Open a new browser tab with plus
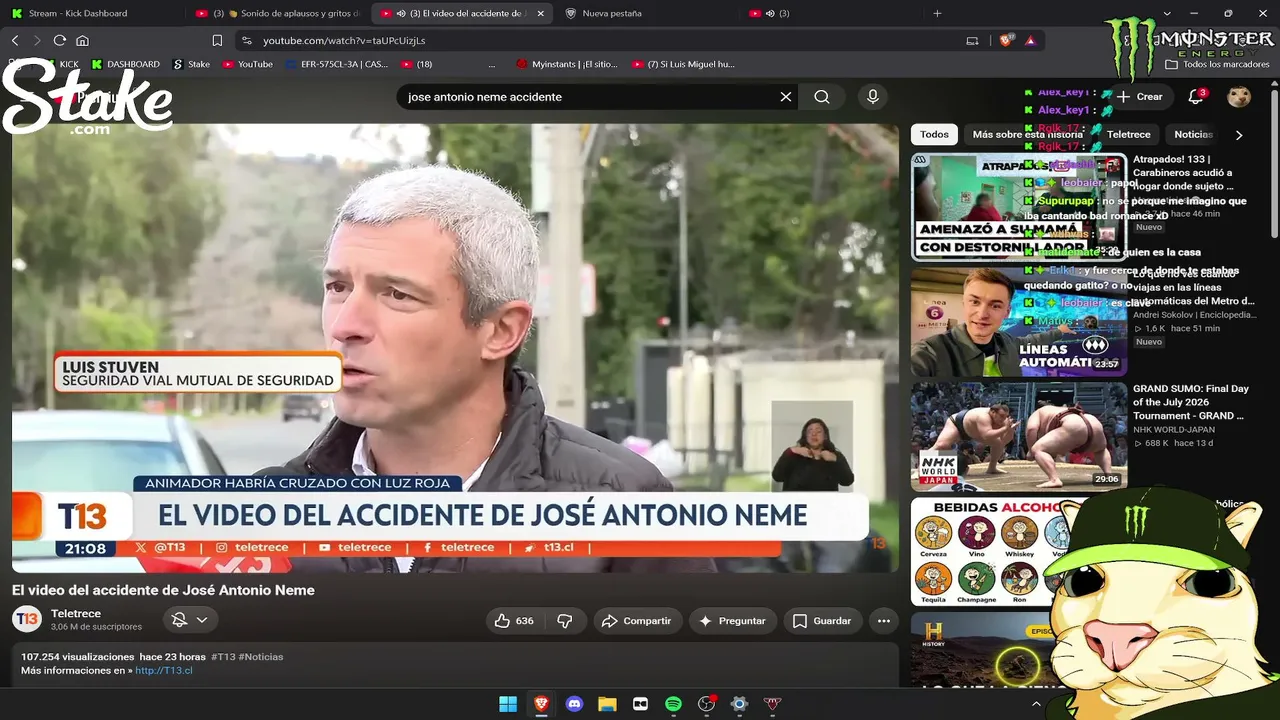1280x720 pixels. 937,13
